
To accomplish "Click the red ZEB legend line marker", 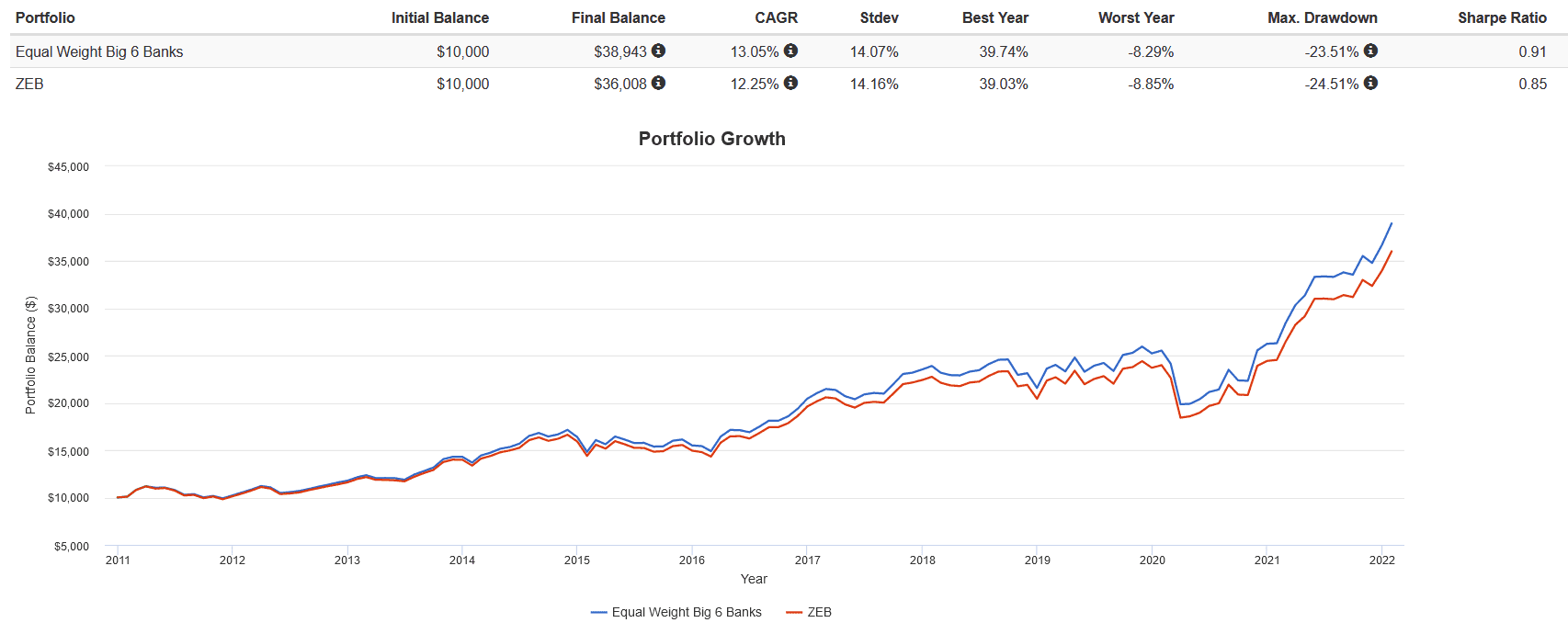I will point(795,612).
